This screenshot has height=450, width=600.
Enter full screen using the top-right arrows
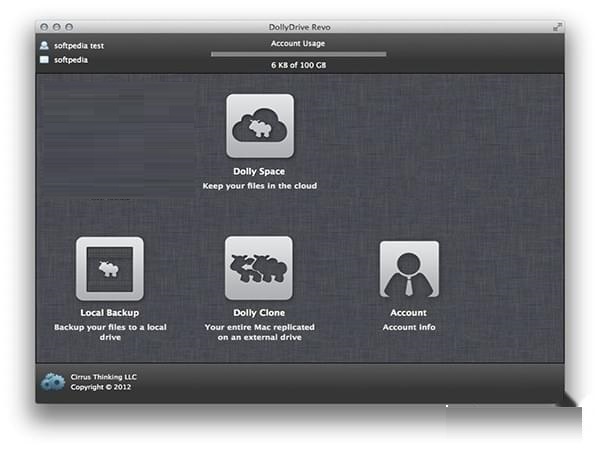[x=555, y=26]
